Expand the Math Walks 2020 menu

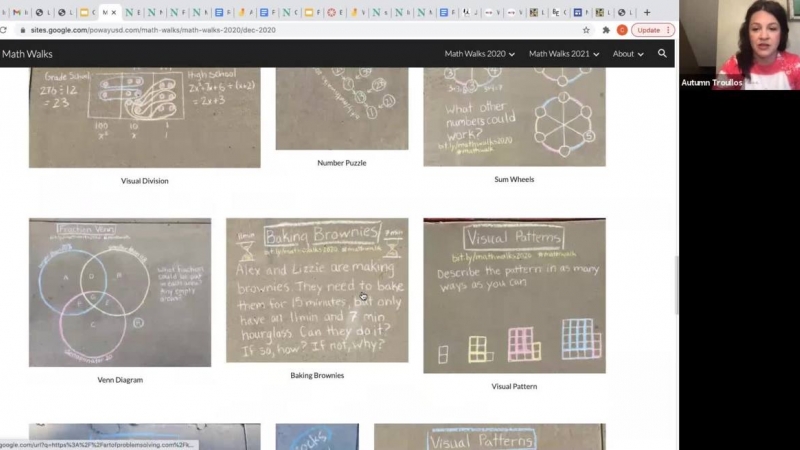click(x=480, y=54)
